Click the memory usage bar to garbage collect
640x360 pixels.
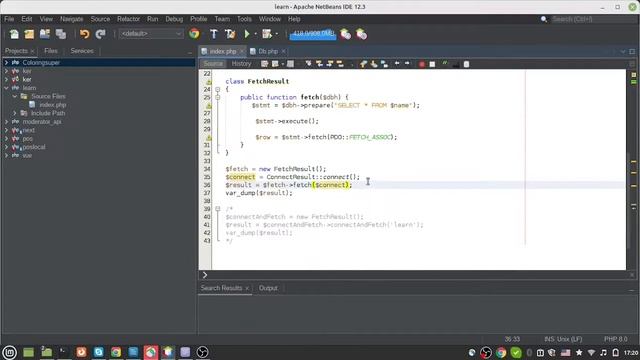click(313, 34)
